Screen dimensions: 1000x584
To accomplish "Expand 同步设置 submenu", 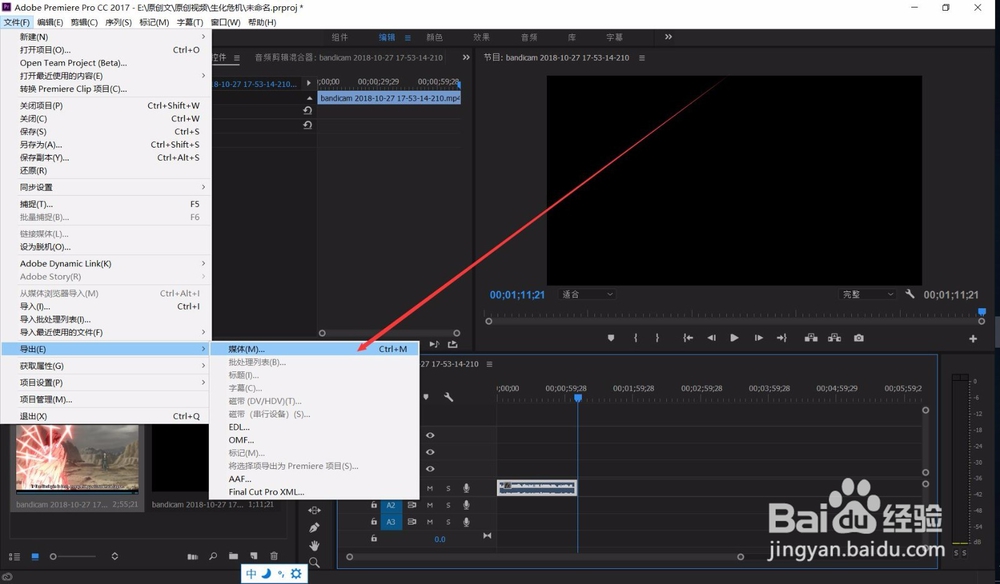I will click(106, 187).
